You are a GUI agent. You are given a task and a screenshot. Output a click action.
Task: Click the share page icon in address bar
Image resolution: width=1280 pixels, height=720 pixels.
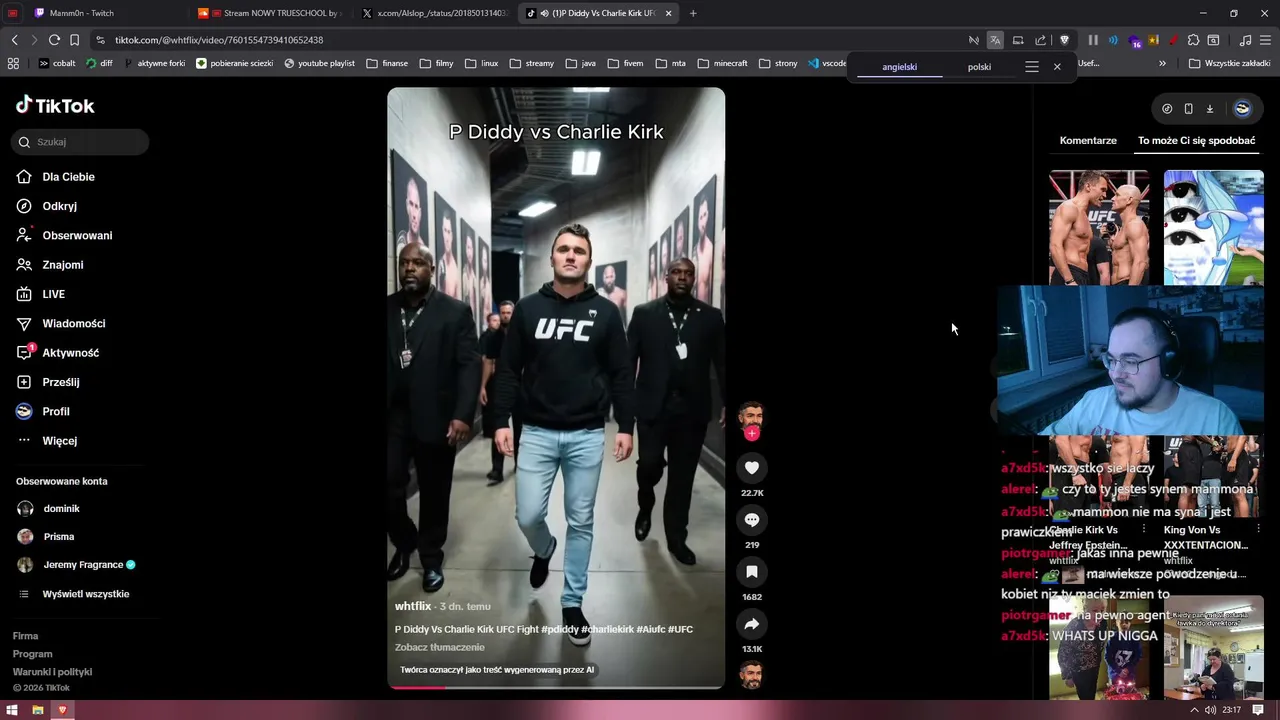[1040, 40]
